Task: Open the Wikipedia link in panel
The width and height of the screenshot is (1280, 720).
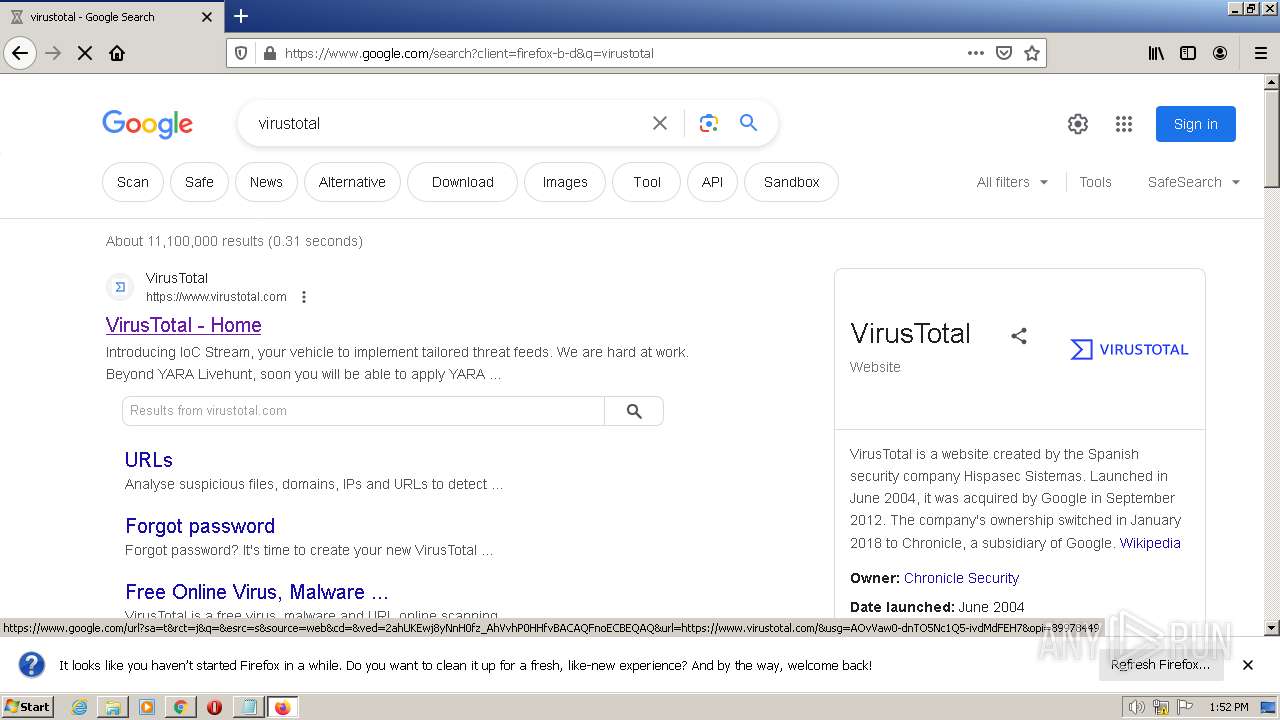Action: pyautogui.click(x=1150, y=543)
